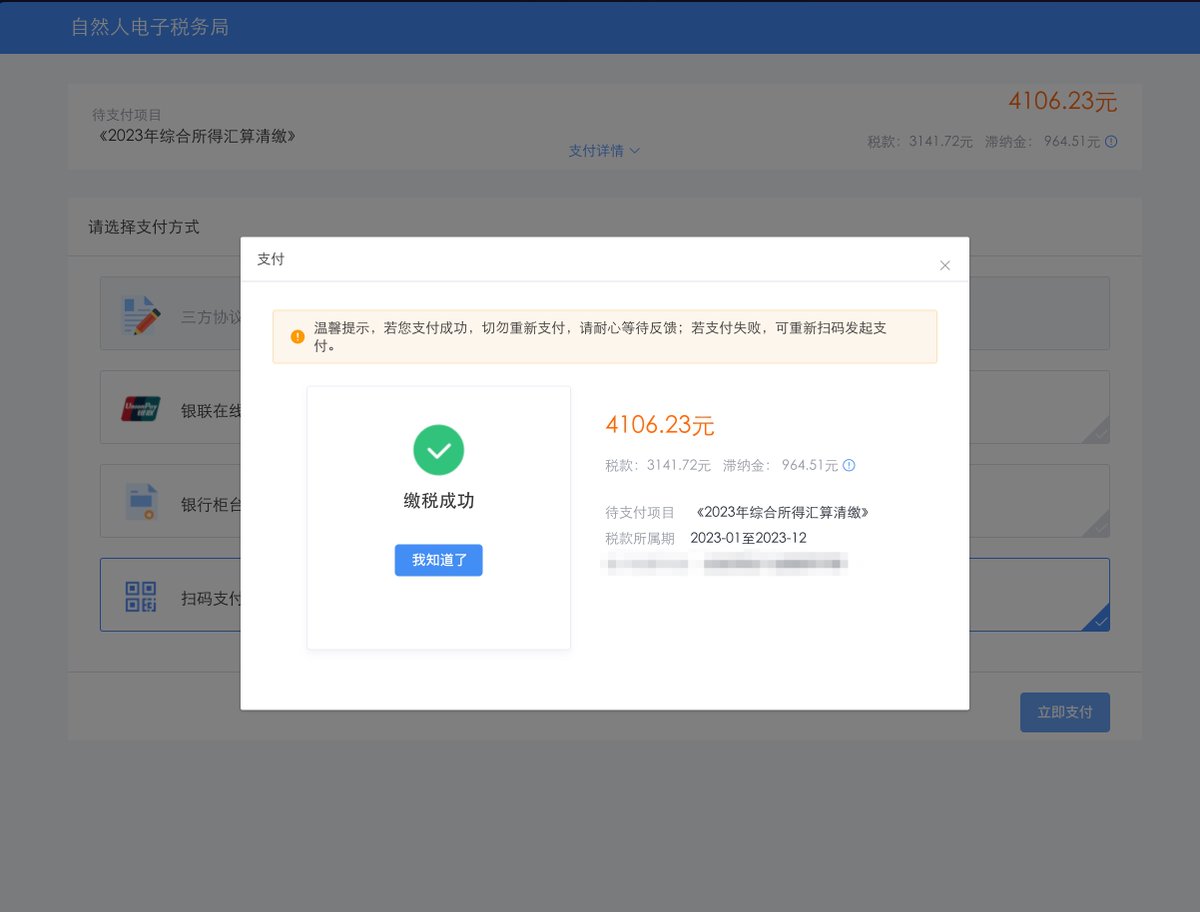Click the 4106.23元 total in the page header

click(1063, 101)
